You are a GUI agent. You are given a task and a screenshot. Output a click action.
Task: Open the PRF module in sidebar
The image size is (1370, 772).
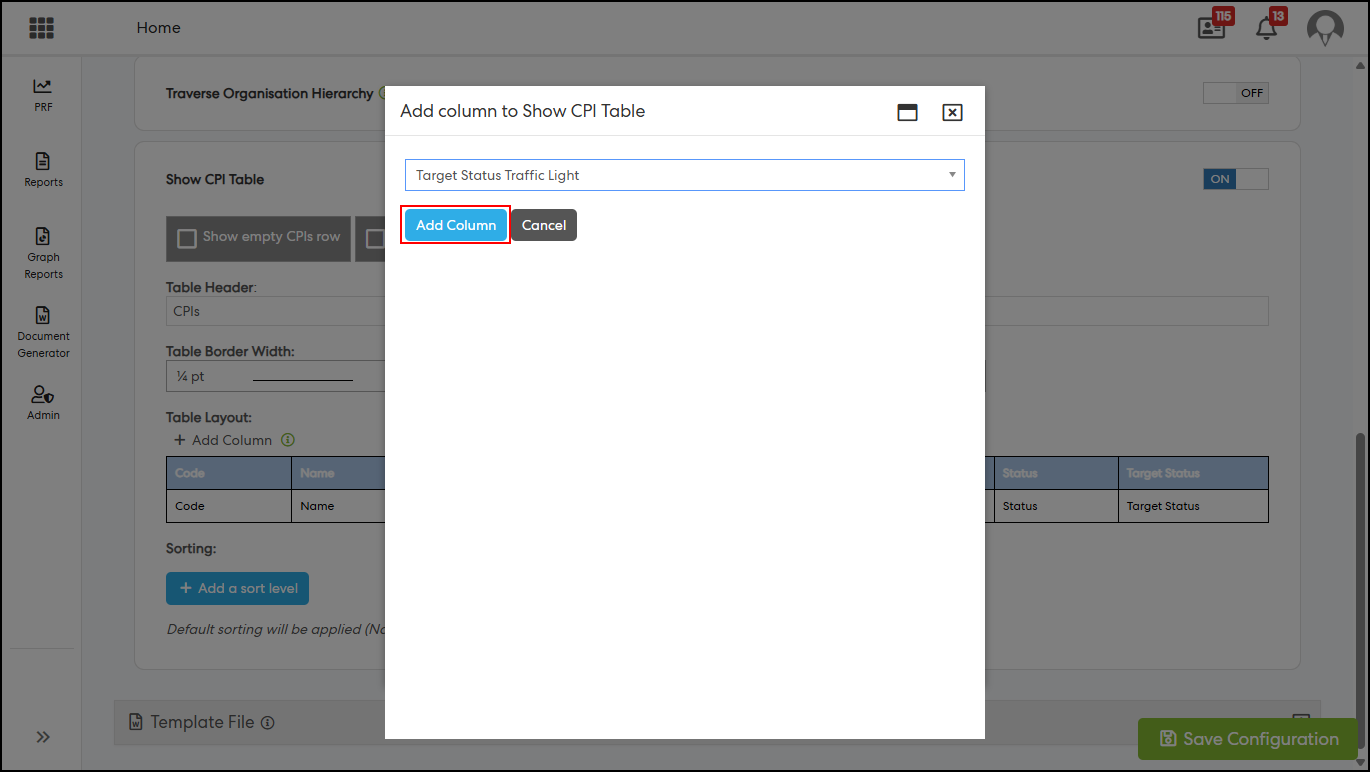click(43, 94)
